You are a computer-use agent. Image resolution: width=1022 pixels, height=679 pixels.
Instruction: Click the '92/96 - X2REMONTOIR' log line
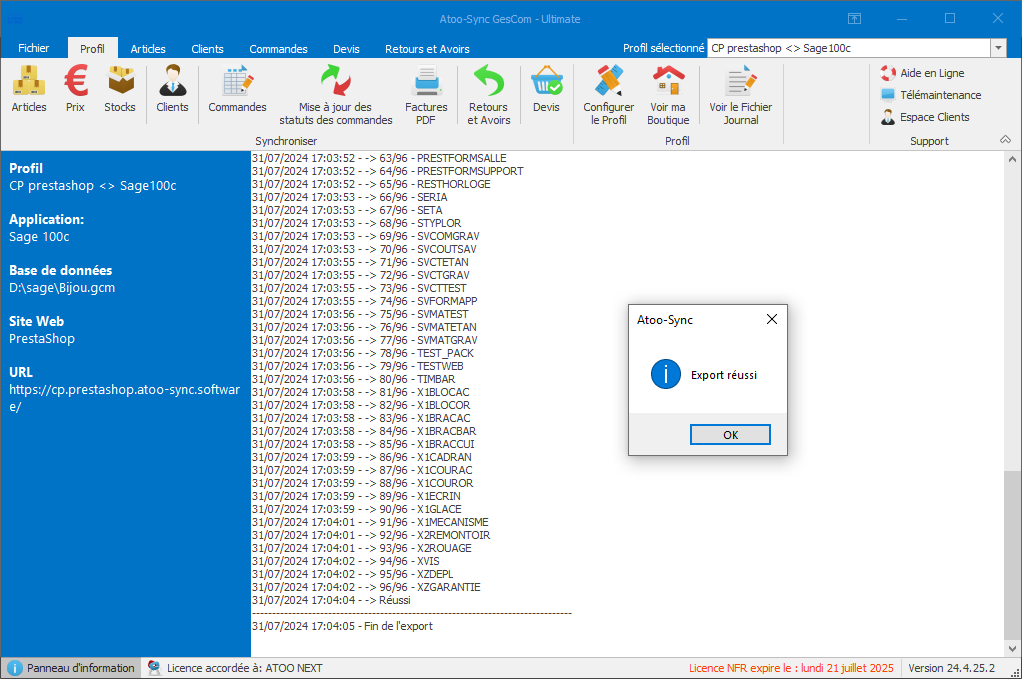pyautogui.click(x=371, y=535)
